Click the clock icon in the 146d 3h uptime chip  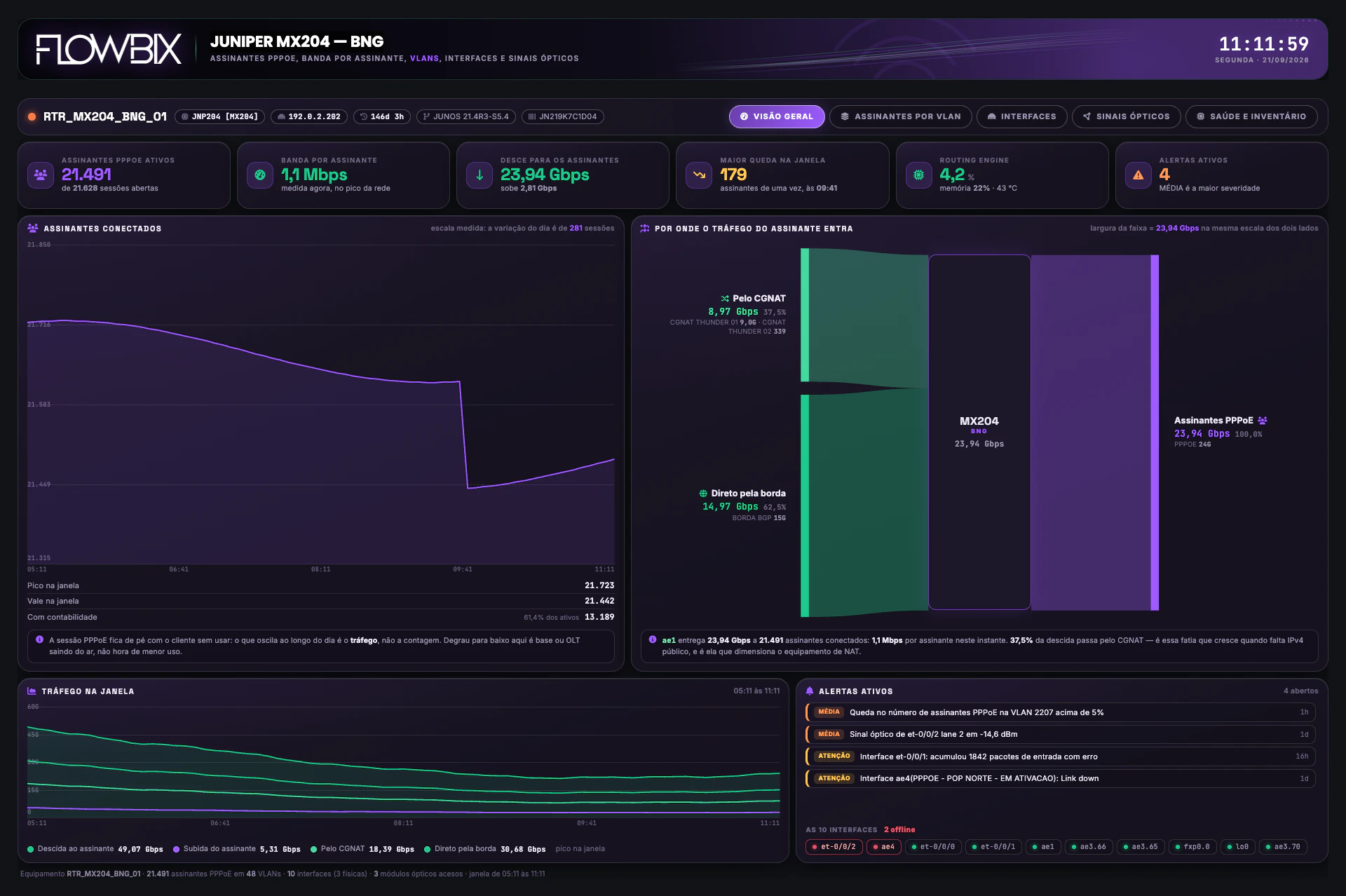[363, 116]
